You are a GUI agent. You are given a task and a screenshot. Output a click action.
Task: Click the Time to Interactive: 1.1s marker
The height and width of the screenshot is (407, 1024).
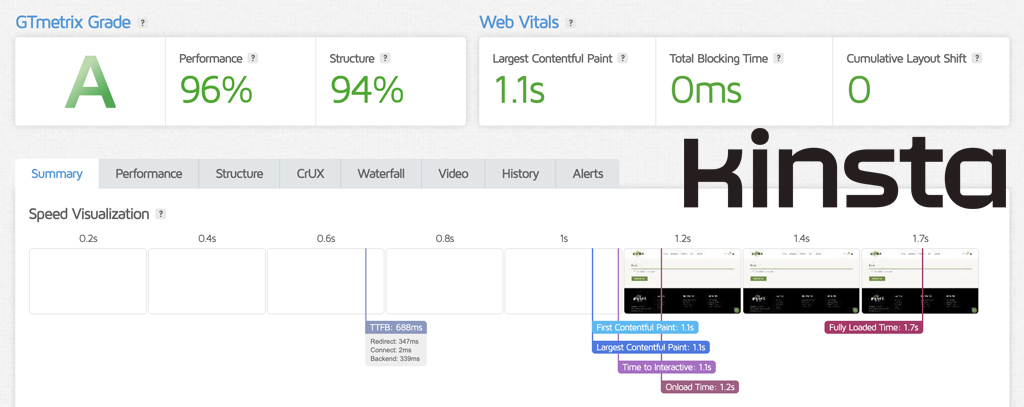(667, 367)
